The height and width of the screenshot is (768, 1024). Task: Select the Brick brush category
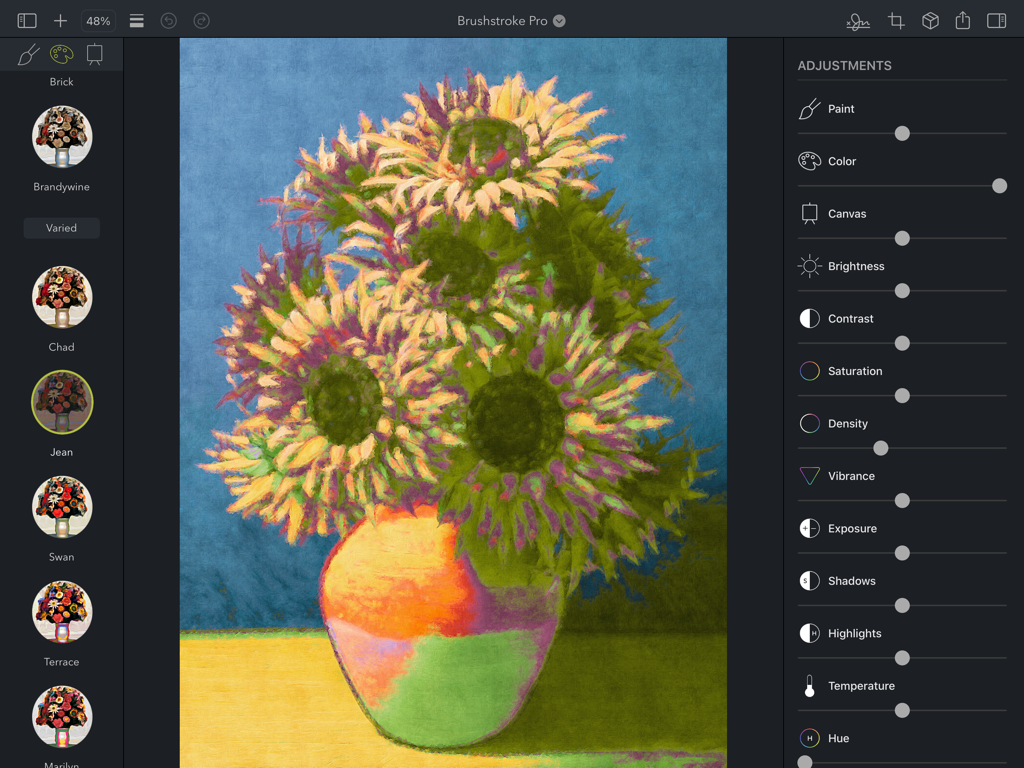coord(61,81)
